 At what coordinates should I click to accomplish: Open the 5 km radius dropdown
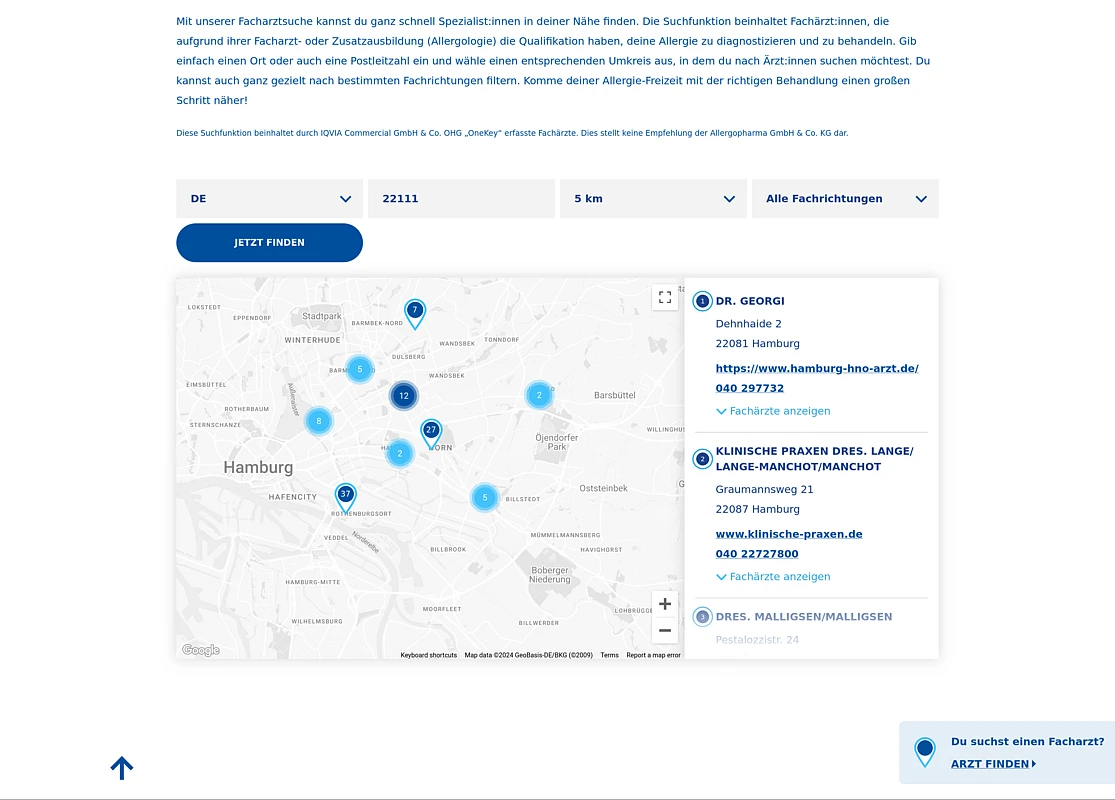click(653, 199)
